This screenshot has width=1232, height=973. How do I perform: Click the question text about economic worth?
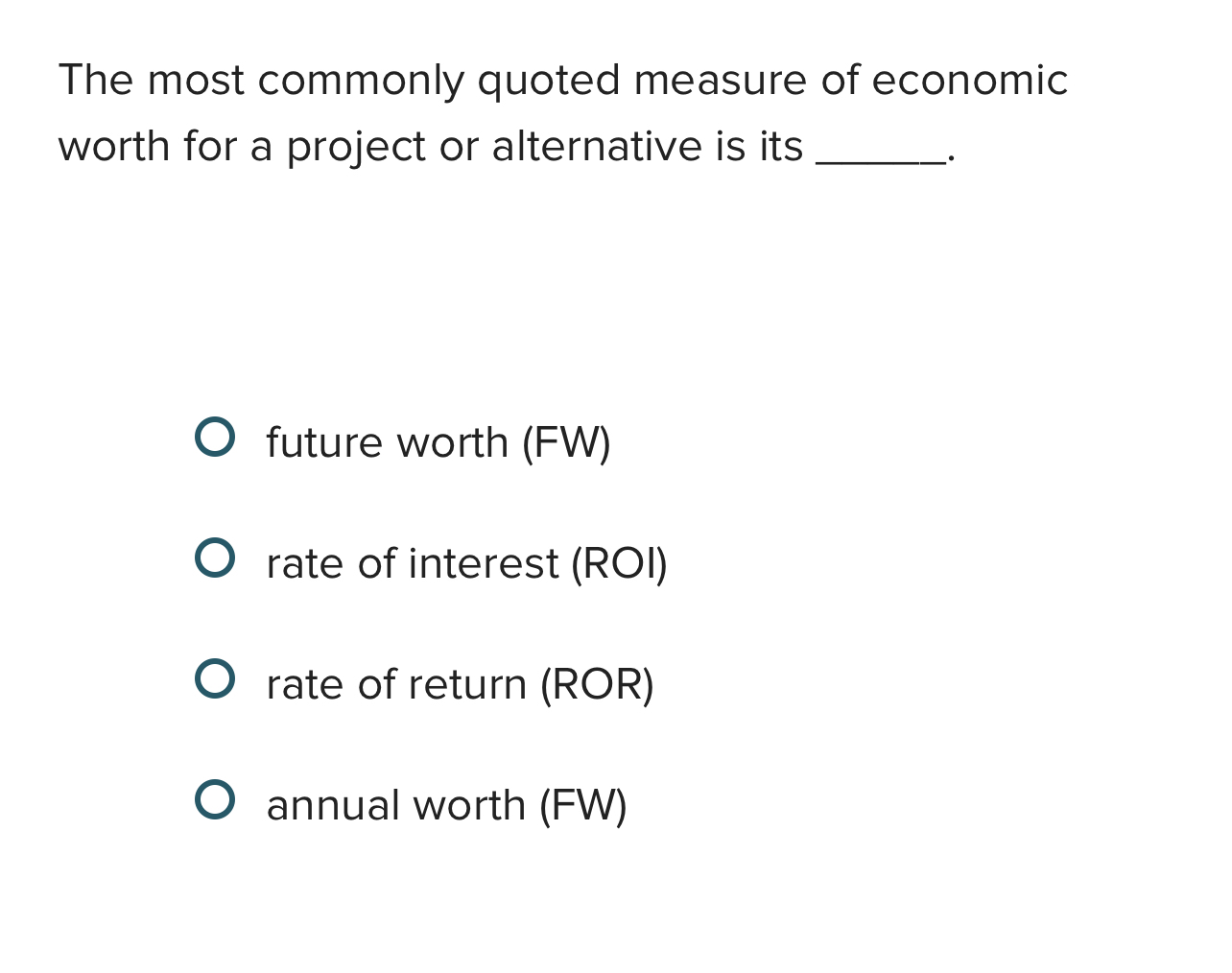tap(563, 113)
